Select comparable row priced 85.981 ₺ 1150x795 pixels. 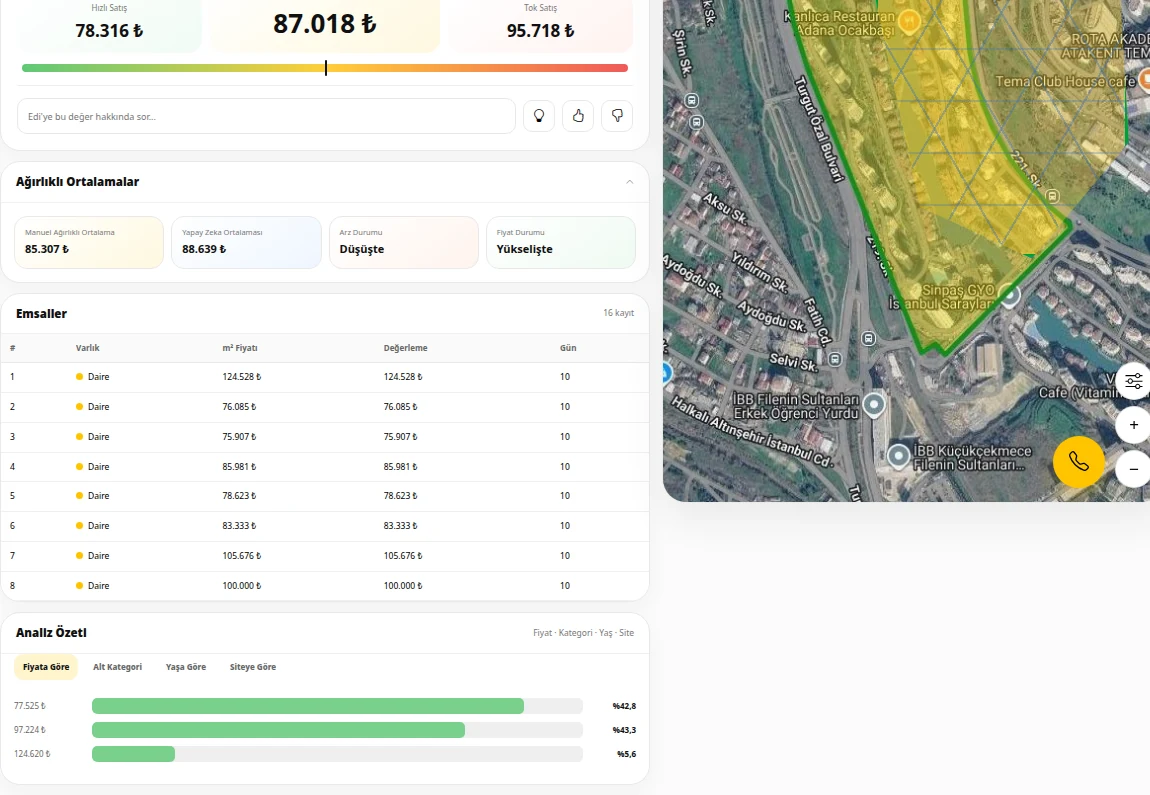pos(325,466)
